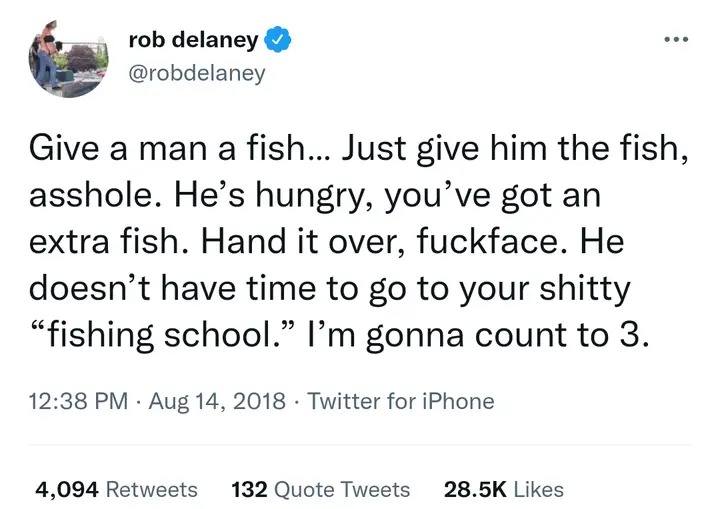Click the blue verified badge
The image size is (720, 509).
pos(279,41)
